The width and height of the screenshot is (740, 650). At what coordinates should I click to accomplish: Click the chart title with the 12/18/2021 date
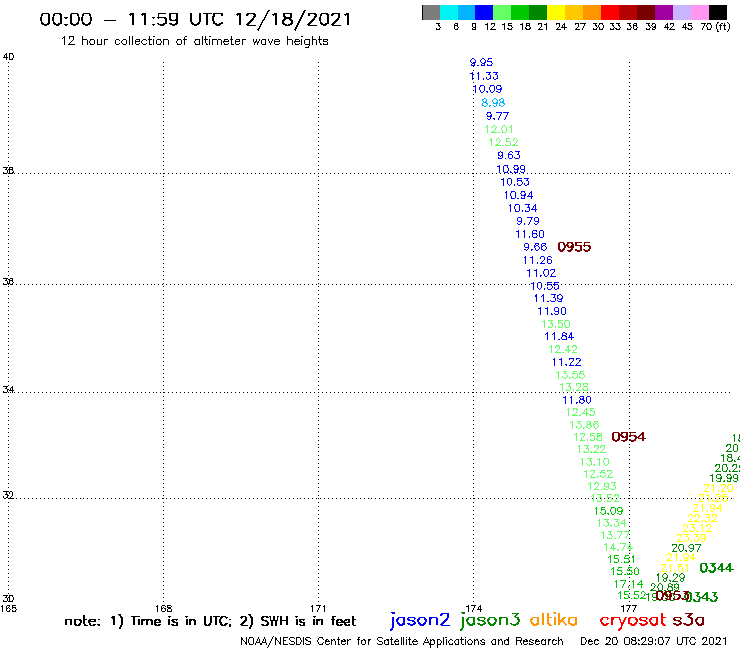tap(195, 19)
